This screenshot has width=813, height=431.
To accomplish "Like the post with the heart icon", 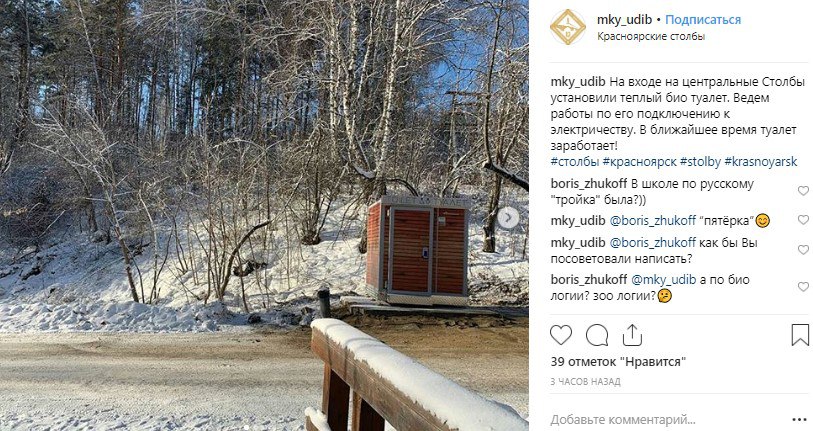I will point(560,336).
